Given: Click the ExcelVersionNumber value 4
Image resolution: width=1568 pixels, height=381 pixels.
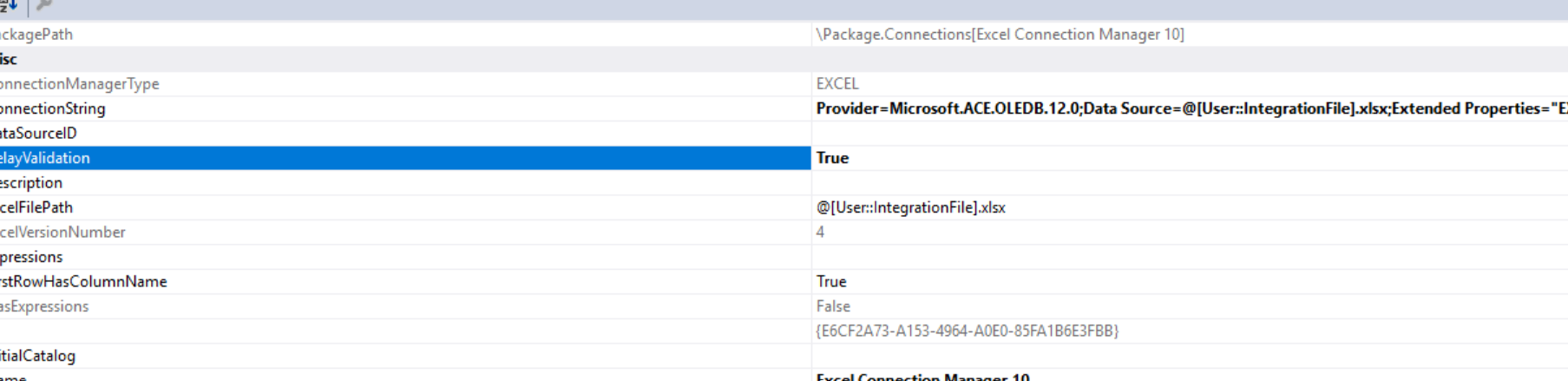Looking at the screenshot, I should (820, 233).
